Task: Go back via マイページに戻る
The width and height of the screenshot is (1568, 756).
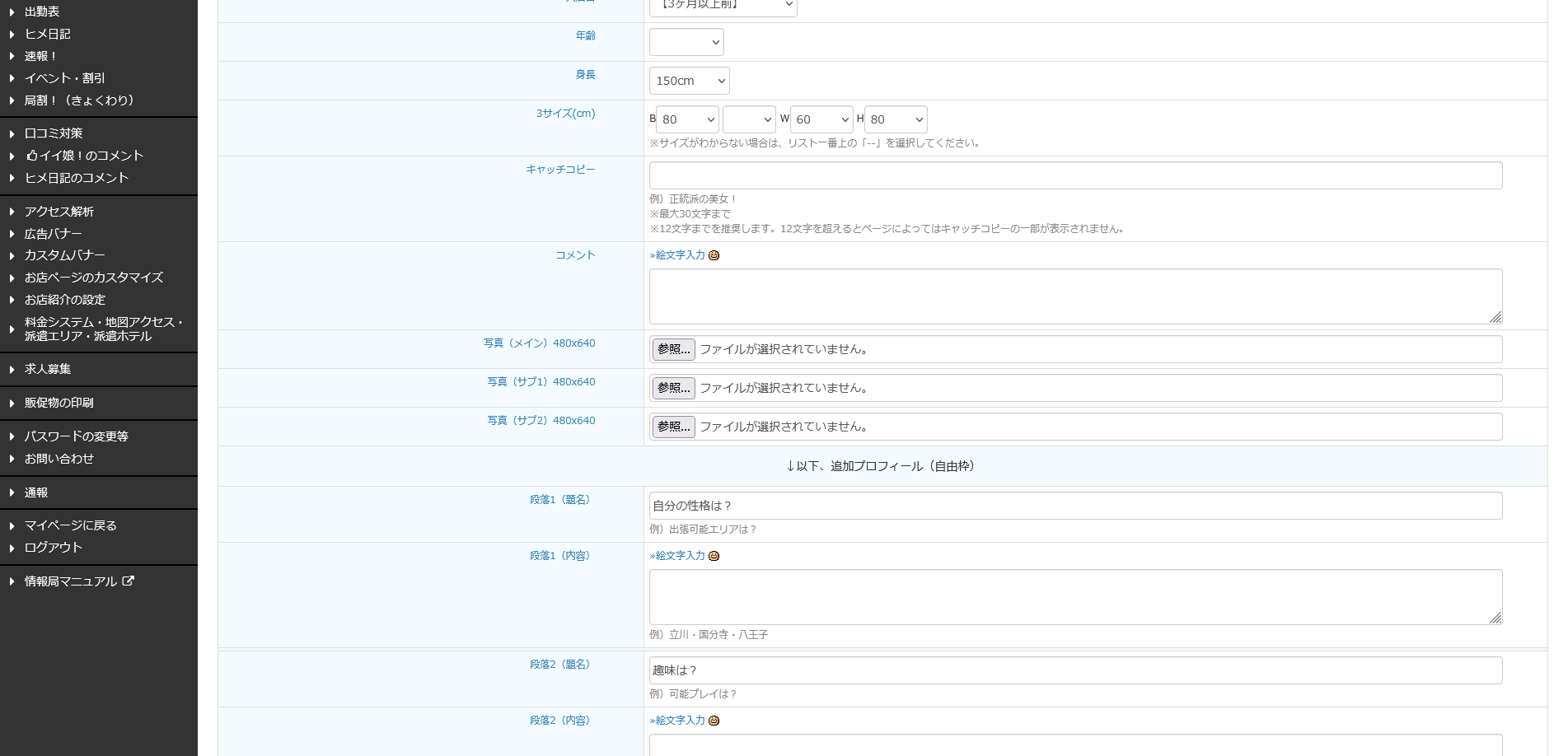Action: [71, 525]
